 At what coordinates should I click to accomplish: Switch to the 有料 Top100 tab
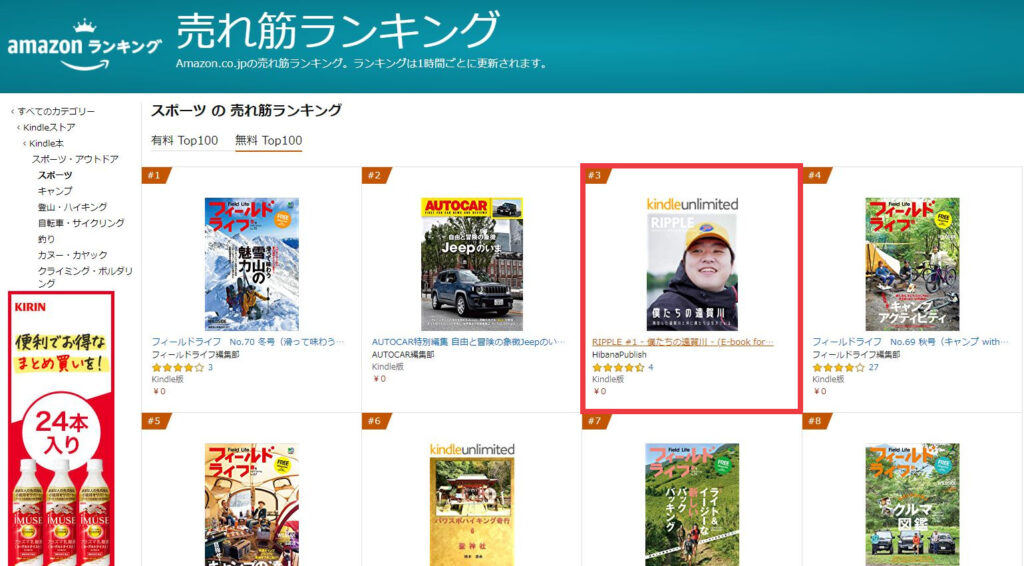tap(184, 140)
